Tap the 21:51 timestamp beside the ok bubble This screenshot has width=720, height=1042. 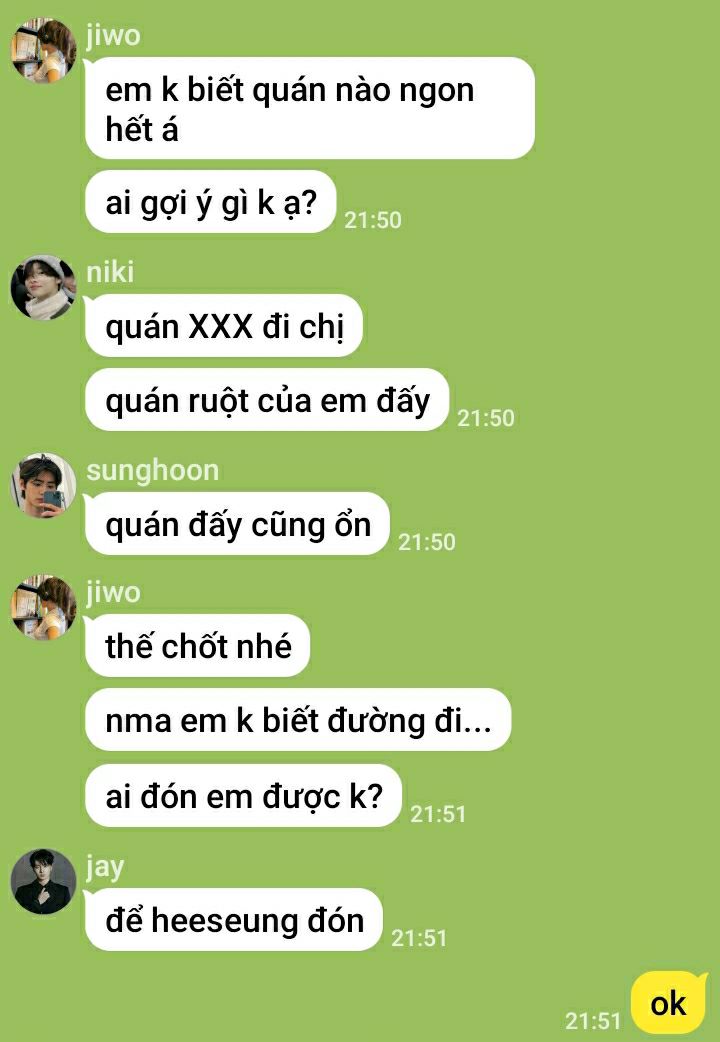click(593, 1021)
